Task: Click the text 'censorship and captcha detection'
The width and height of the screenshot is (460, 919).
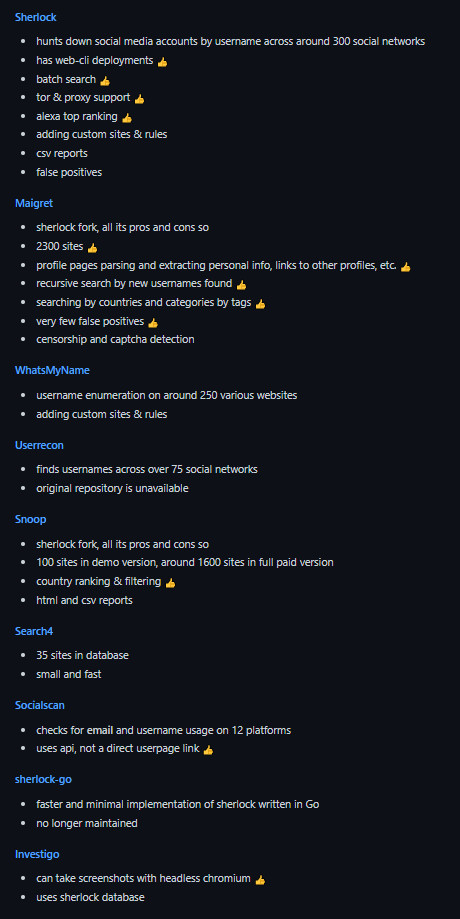Action: click(x=115, y=339)
